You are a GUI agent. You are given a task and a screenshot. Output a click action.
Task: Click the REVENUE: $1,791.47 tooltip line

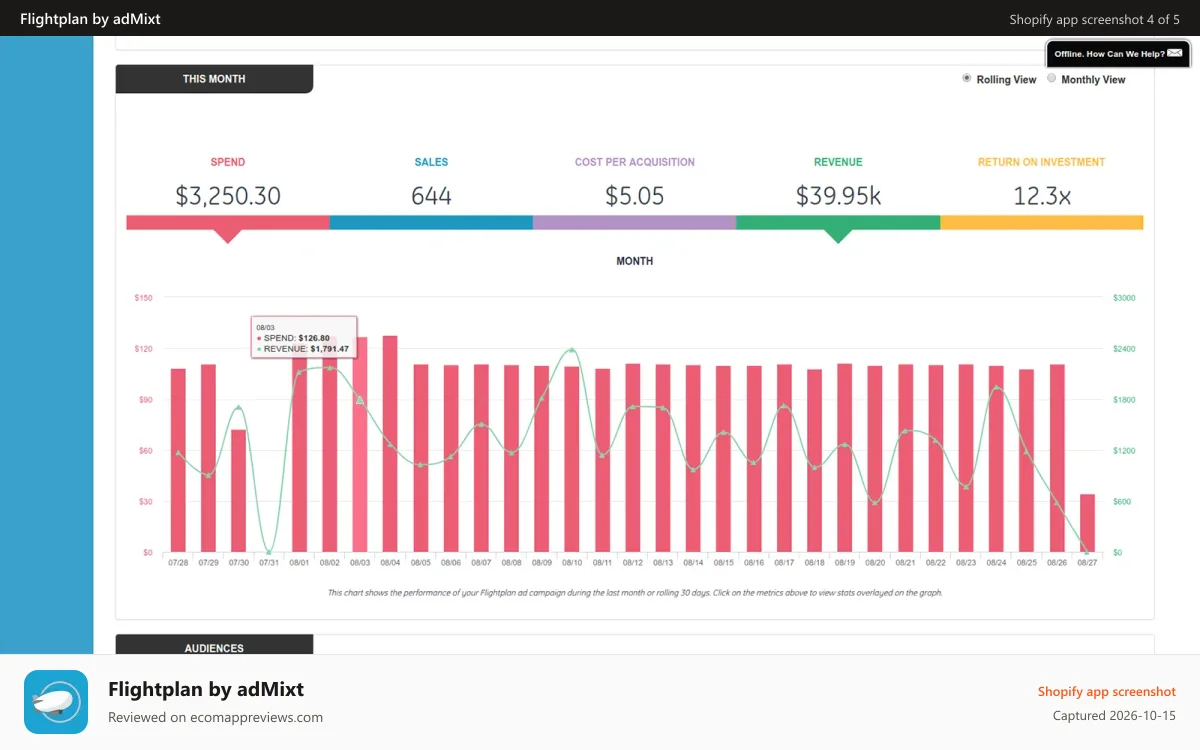pyautogui.click(x=303, y=349)
